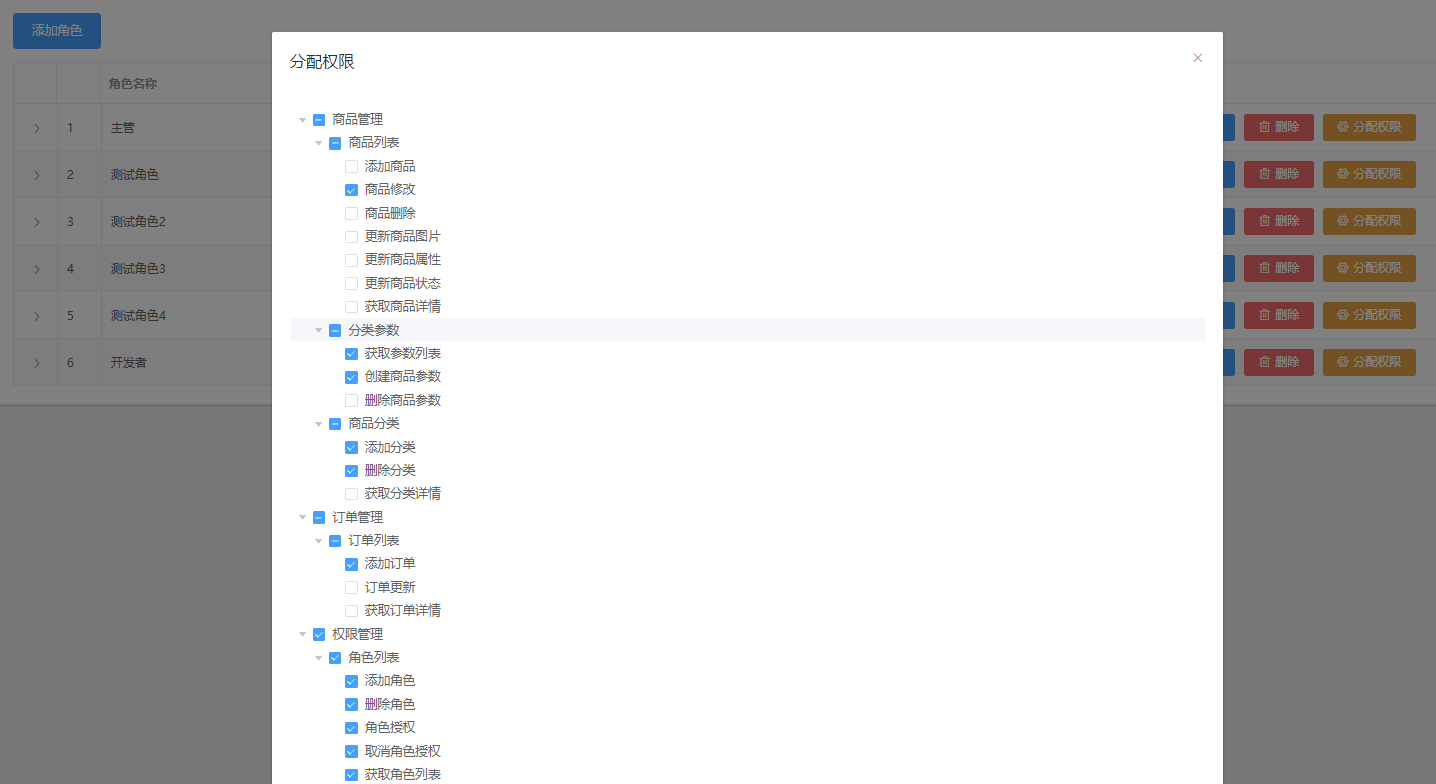Click 删除 button in the 开发者 row
Viewport: 1436px width, 784px height.
pyautogui.click(x=1279, y=362)
